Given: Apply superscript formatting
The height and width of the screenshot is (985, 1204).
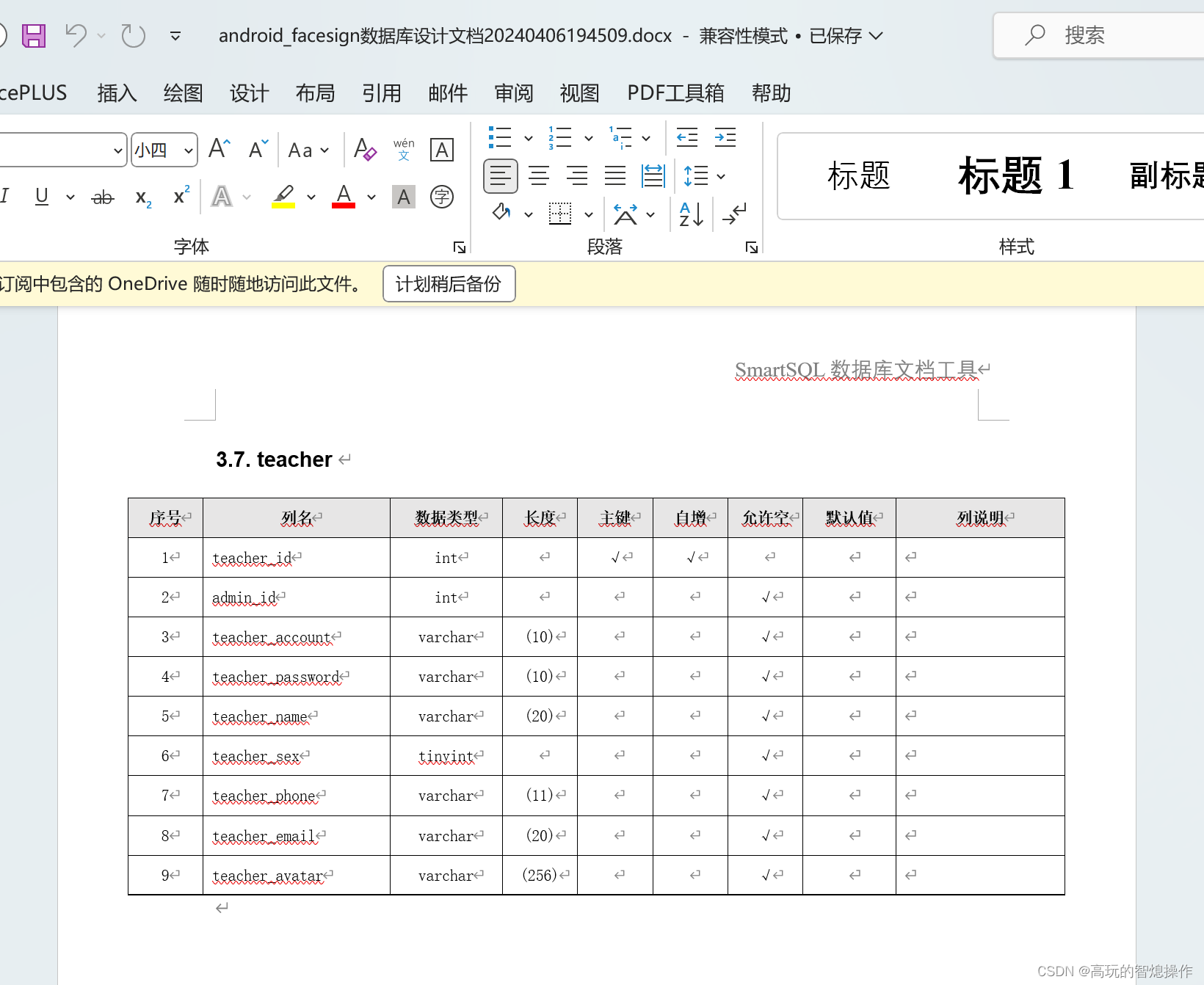Looking at the screenshot, I should pos(180,196).
